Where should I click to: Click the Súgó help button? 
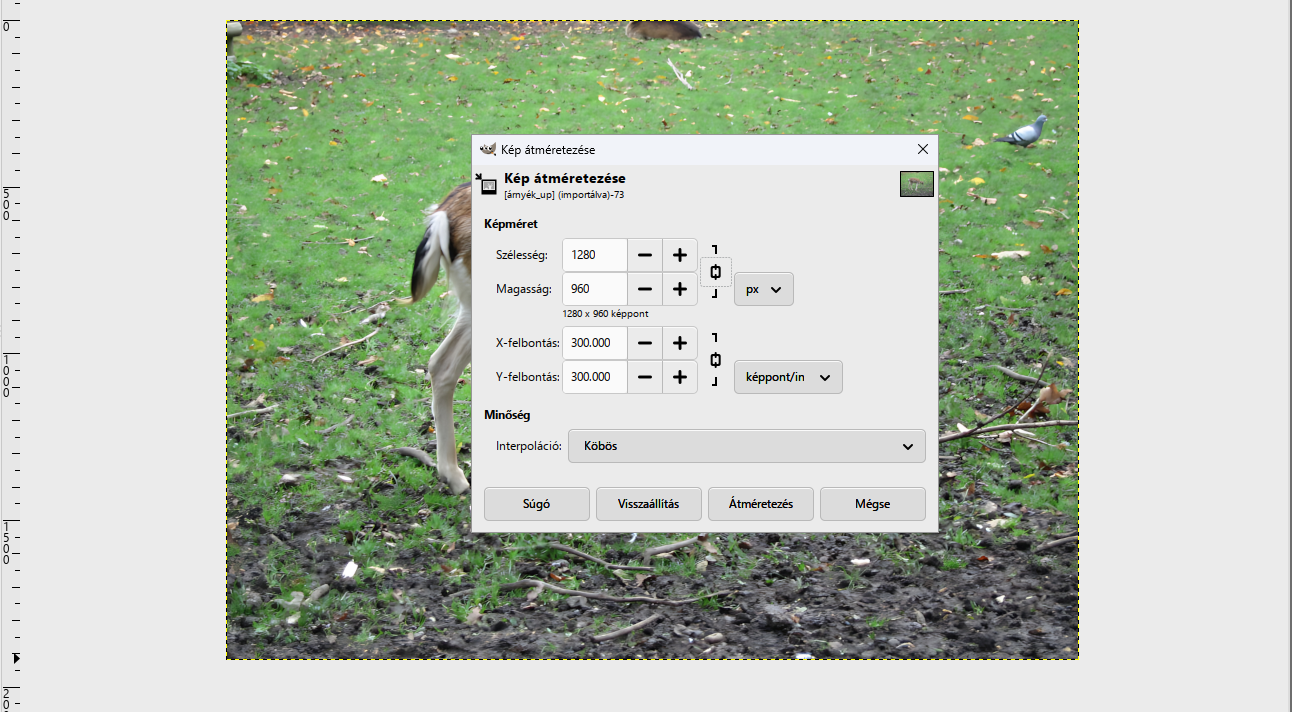[537, 504]
